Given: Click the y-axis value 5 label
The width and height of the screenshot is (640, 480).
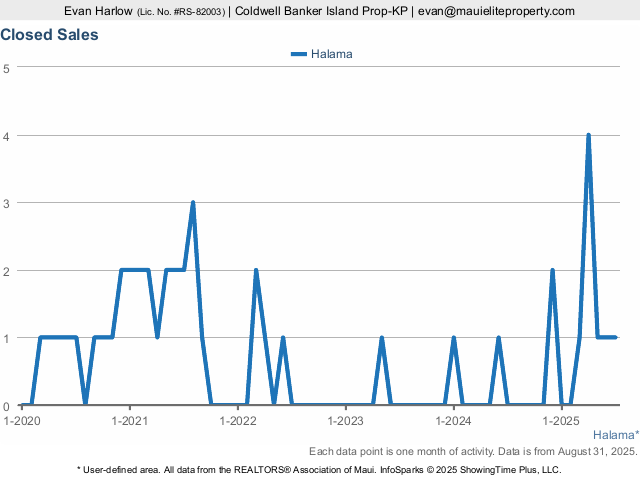Looking at the screenshot, I should pos(6,68).
